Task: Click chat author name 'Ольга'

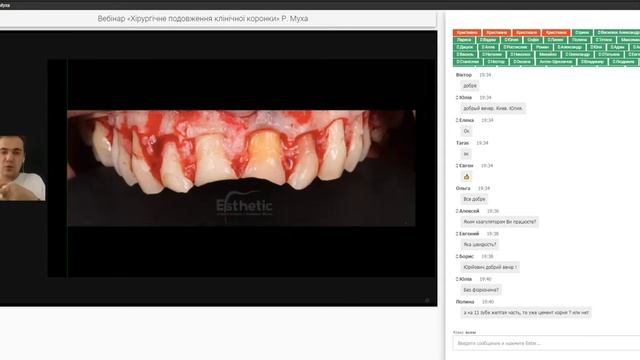Action: [463, 188]
